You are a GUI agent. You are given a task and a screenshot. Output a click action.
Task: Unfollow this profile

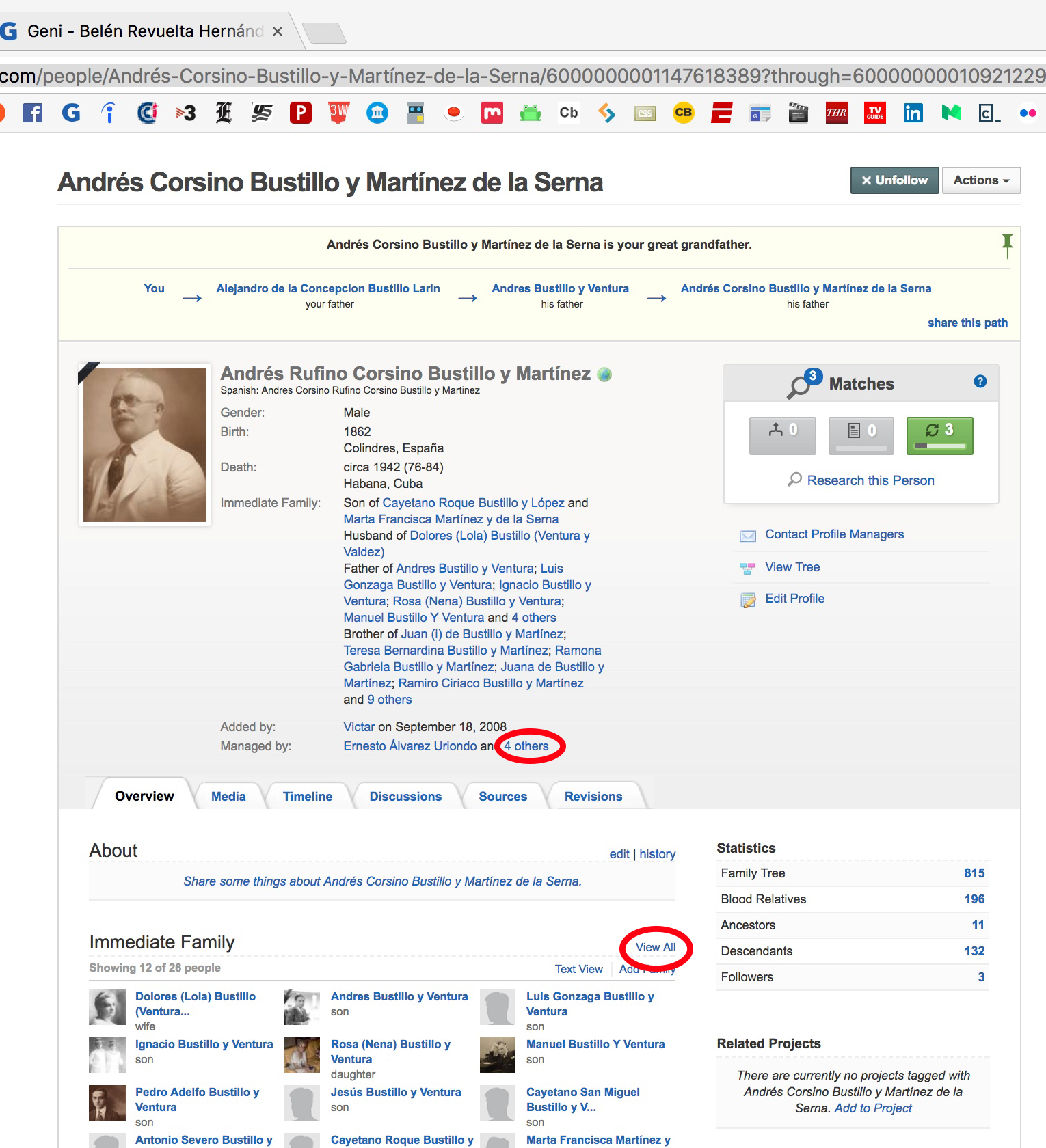(894, 180)
